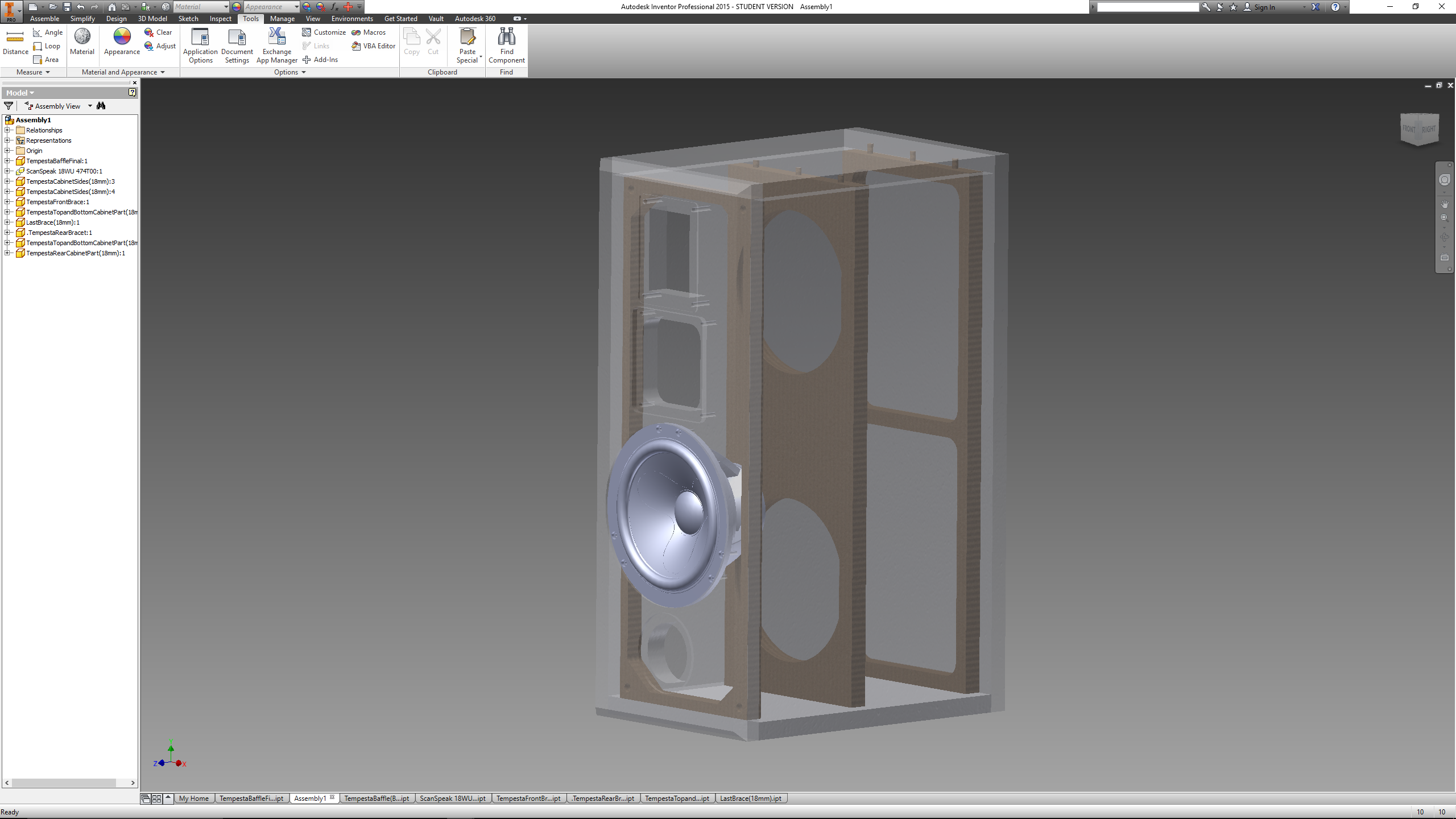Switch to the Manage ribbon tab
Image resolution: width=1456 pixels, height=819 pixels.
point(282,18)
